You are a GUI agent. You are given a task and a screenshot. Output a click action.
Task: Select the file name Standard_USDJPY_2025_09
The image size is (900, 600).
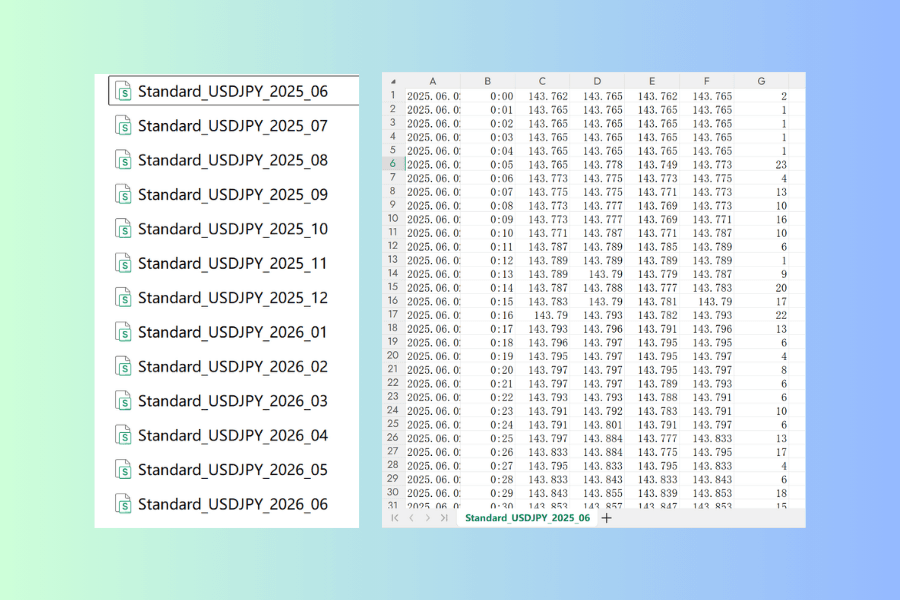(233, 195)
